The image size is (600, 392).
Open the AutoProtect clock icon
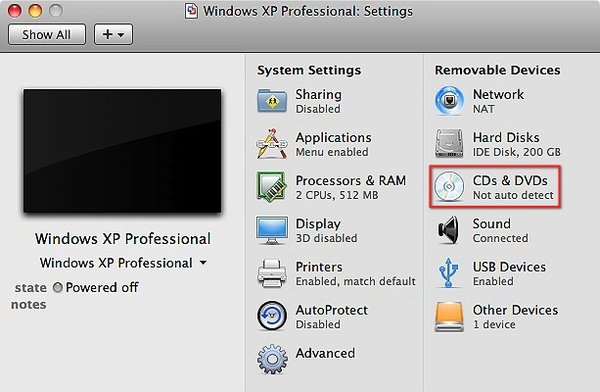(x=272, y=316)
